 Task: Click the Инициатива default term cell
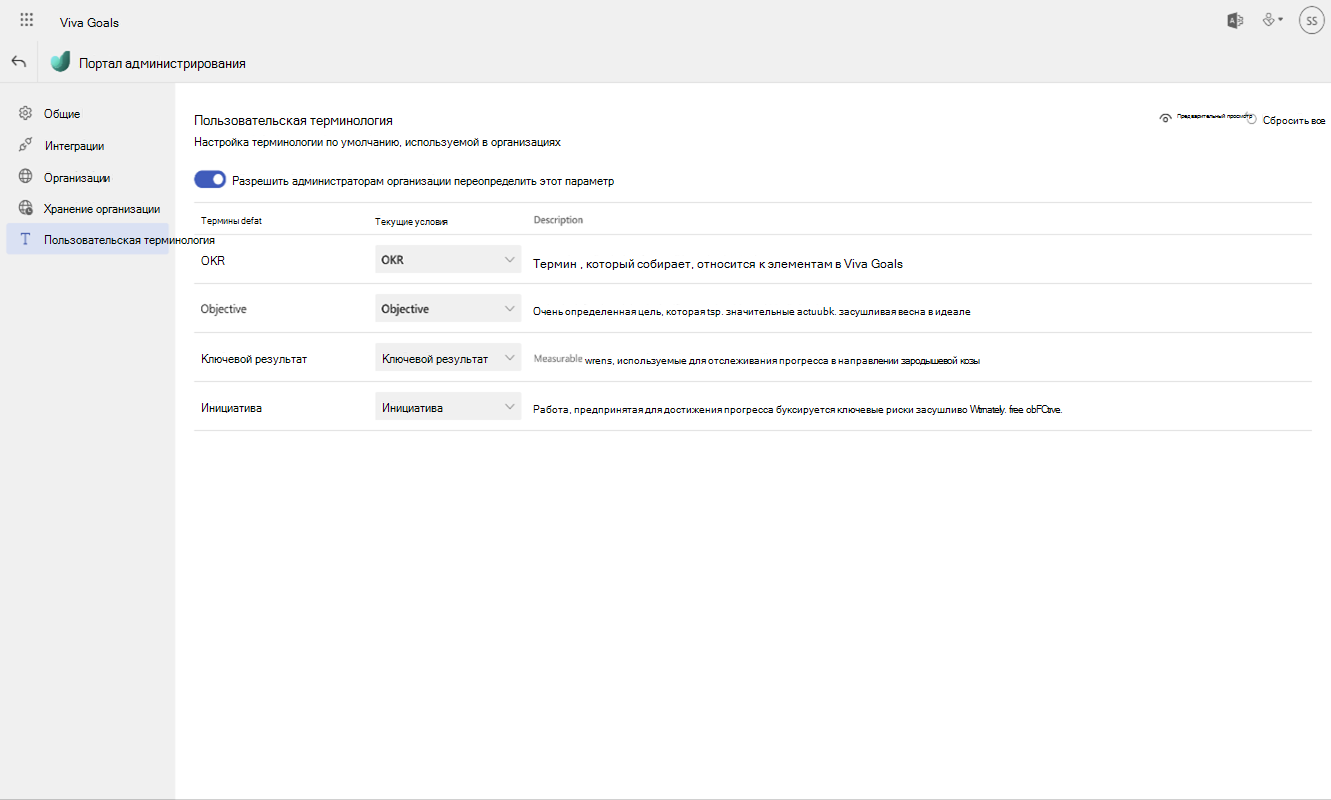point(231,408)
